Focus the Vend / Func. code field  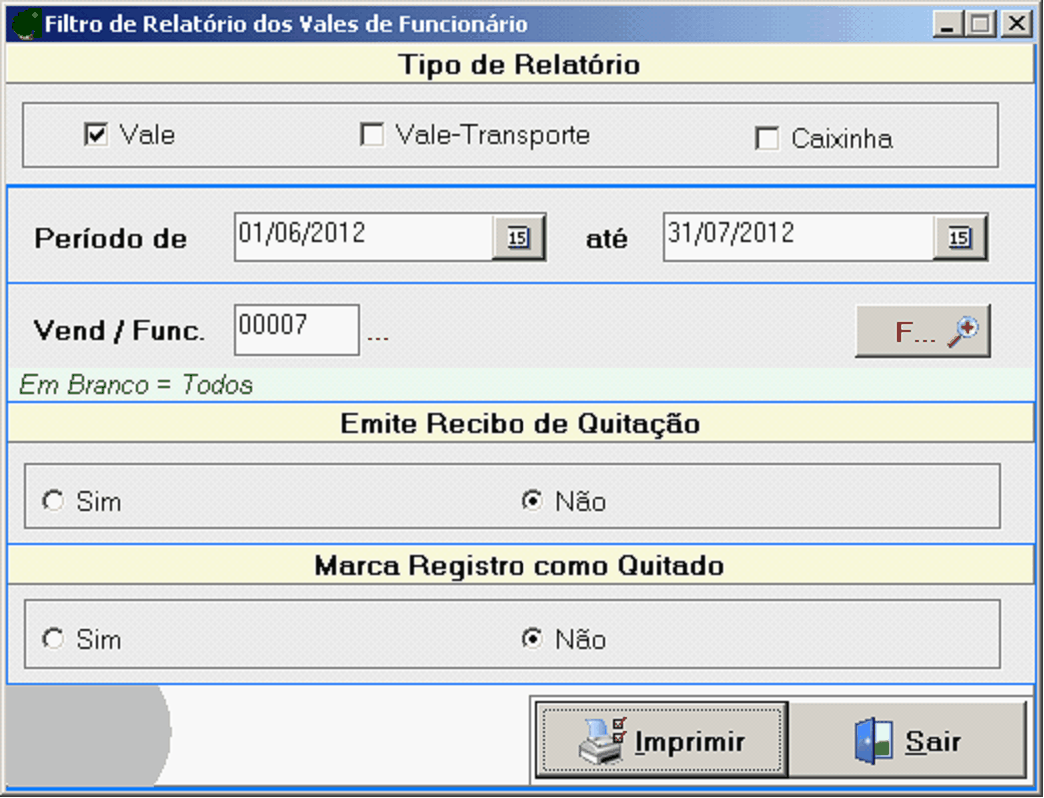296,329
